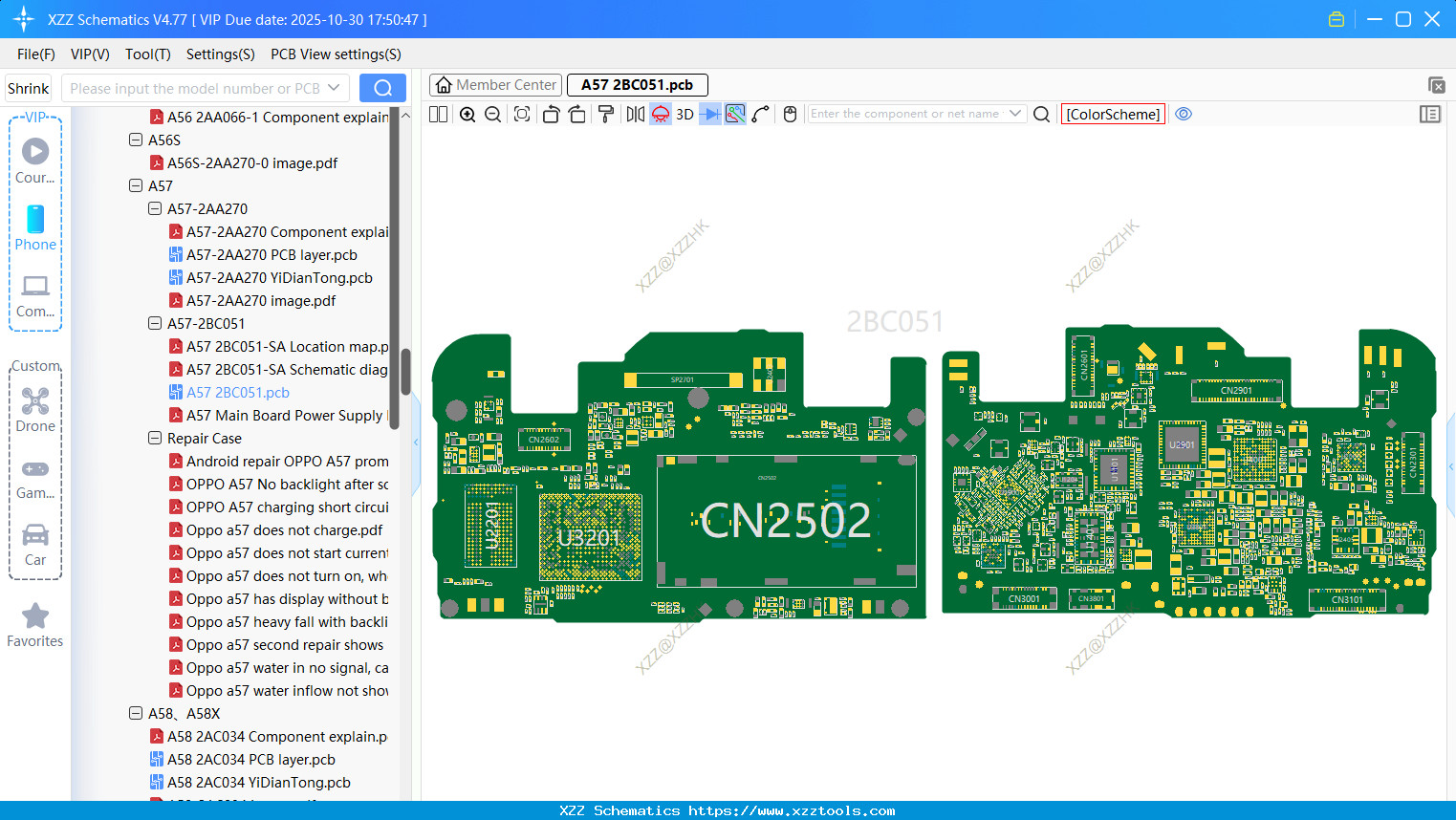Zoom in on the PCB view
This screenshot has width=1456, height=820.
tap(467, 114)
